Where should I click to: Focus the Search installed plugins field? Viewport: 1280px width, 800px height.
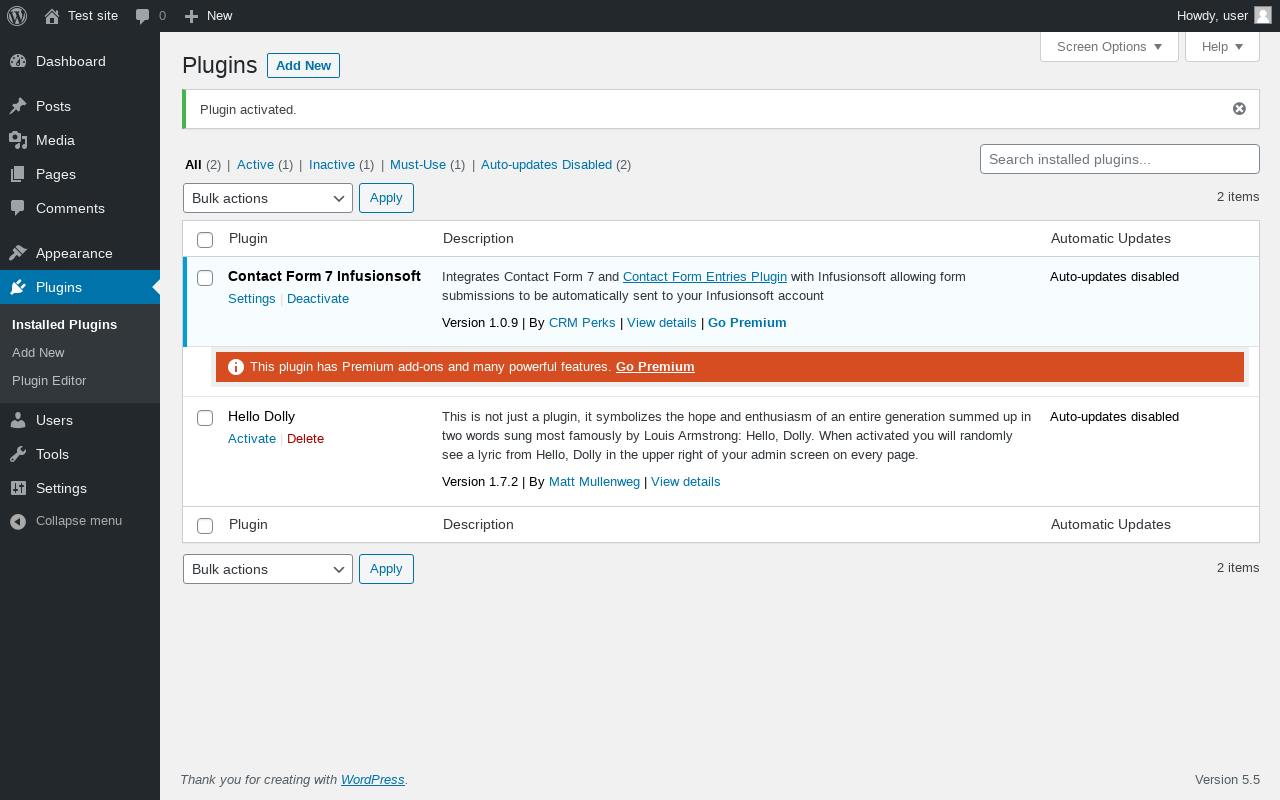pos(1119,159)
